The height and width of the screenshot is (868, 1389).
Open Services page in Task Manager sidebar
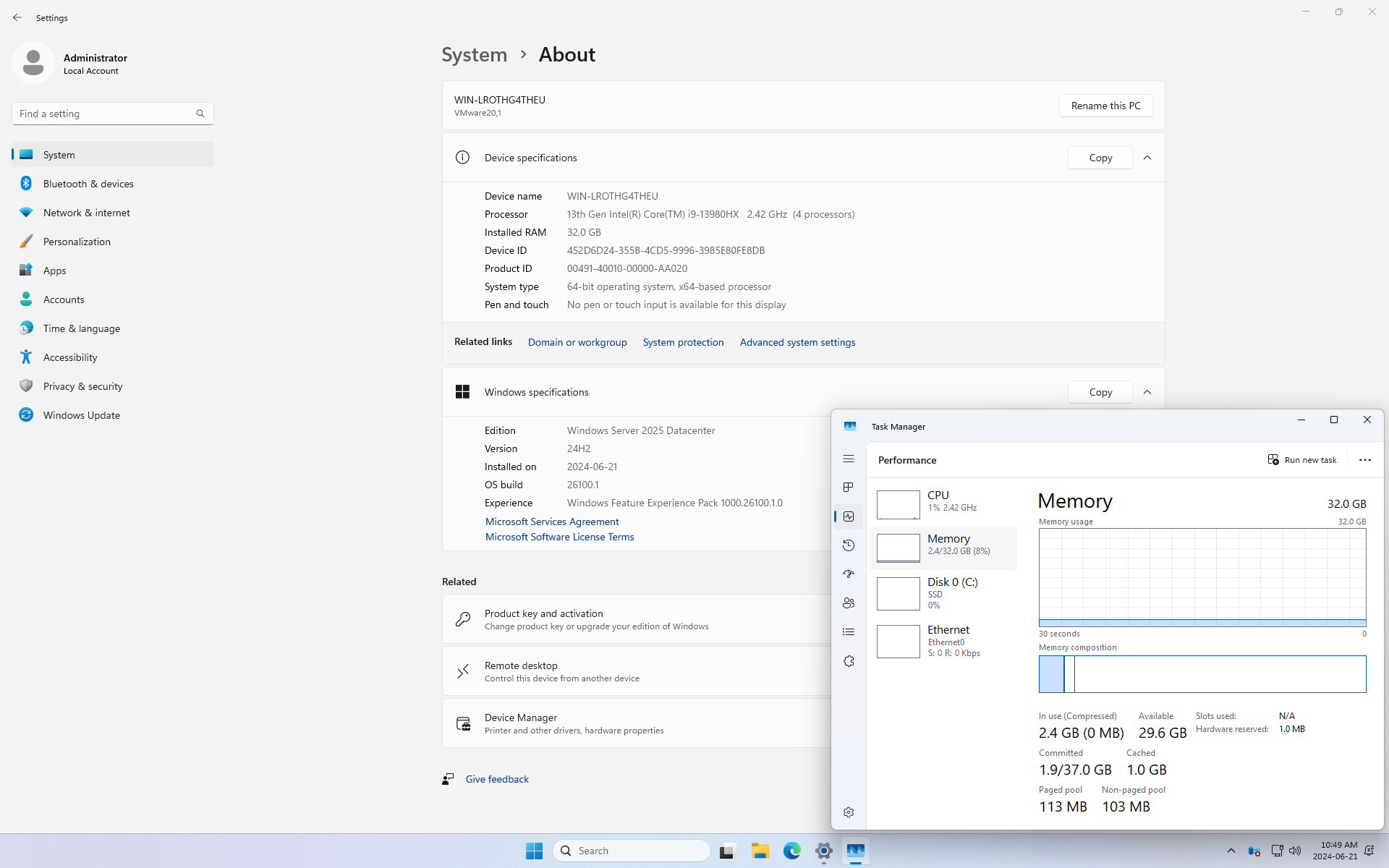click(x=849, y=661)
